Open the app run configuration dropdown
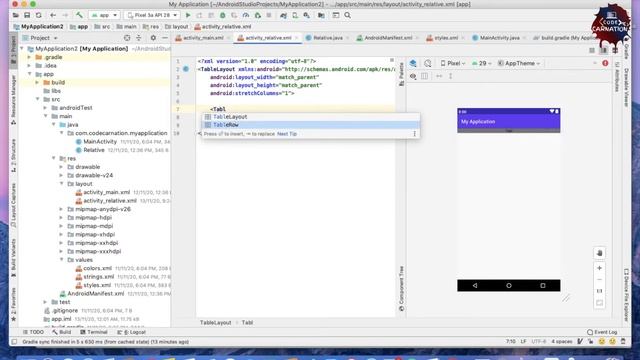The width and height of the screenshot is (640, 360). pyautogui.click(x=104, y=15)
